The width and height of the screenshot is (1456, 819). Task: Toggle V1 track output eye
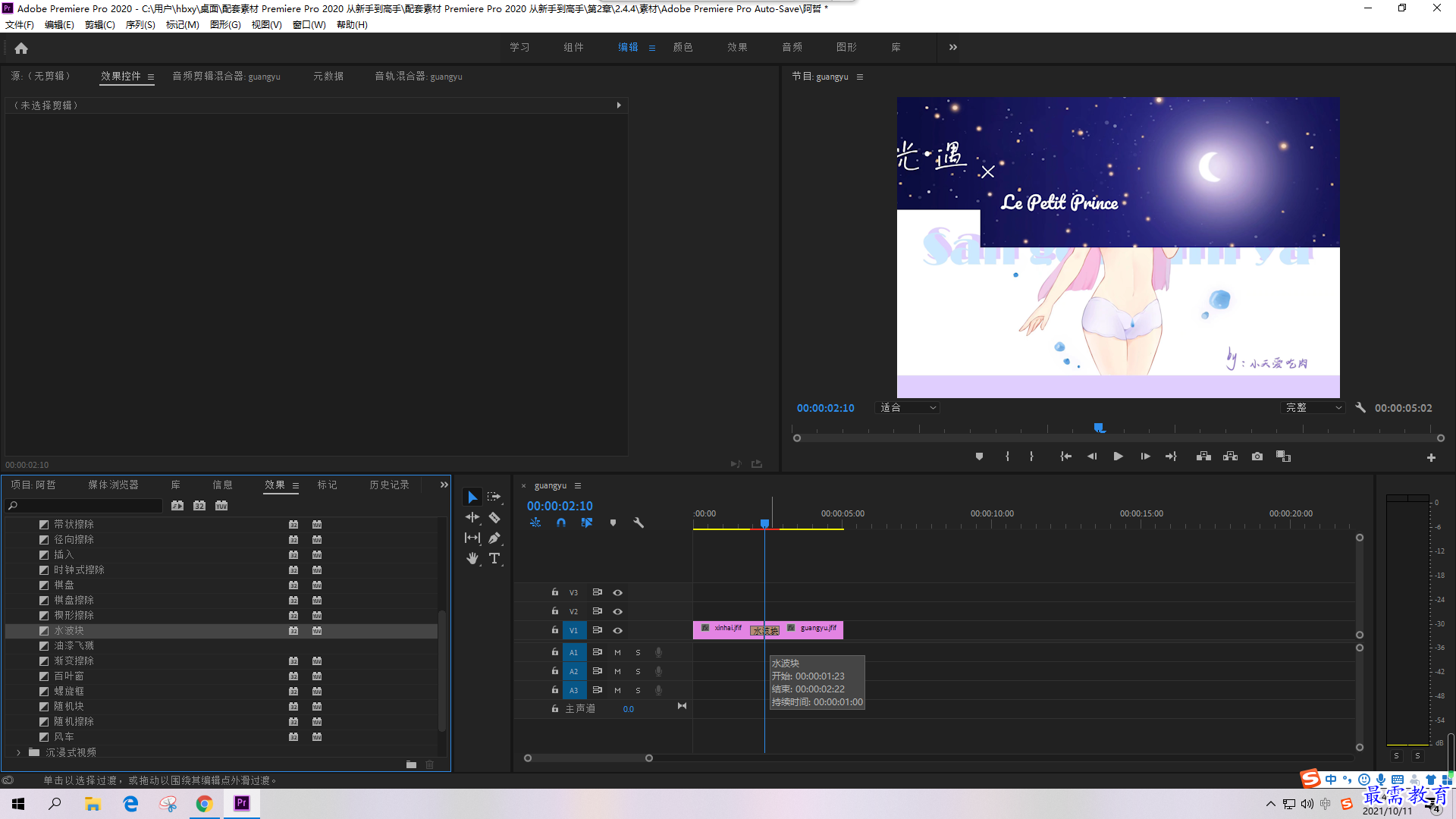[x=617, y=630]
